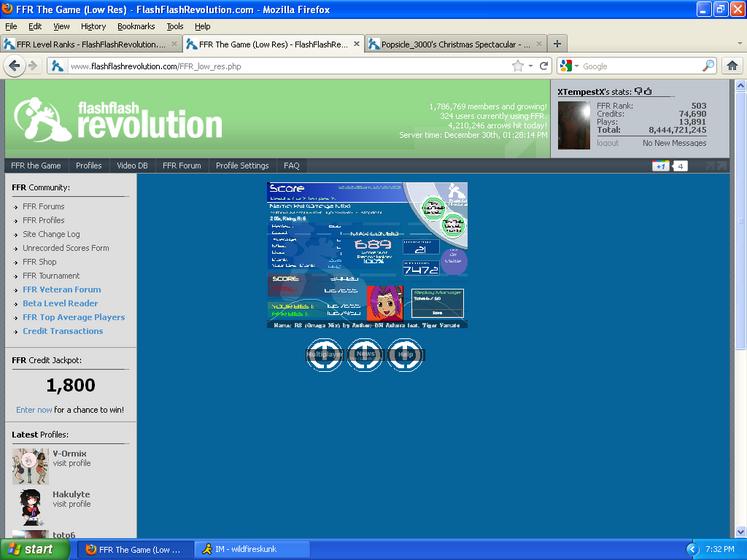Screen dimensions: 747x560
Task: Click Enter now jackpot link
Action: click(34, 410)
